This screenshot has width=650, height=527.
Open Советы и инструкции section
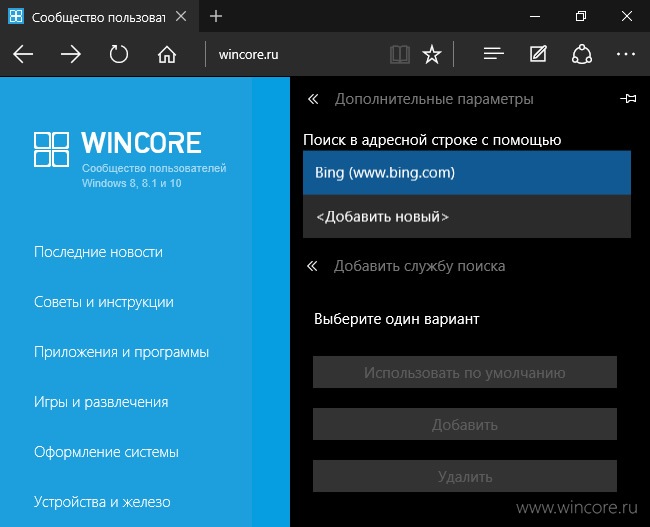[104, 302]
